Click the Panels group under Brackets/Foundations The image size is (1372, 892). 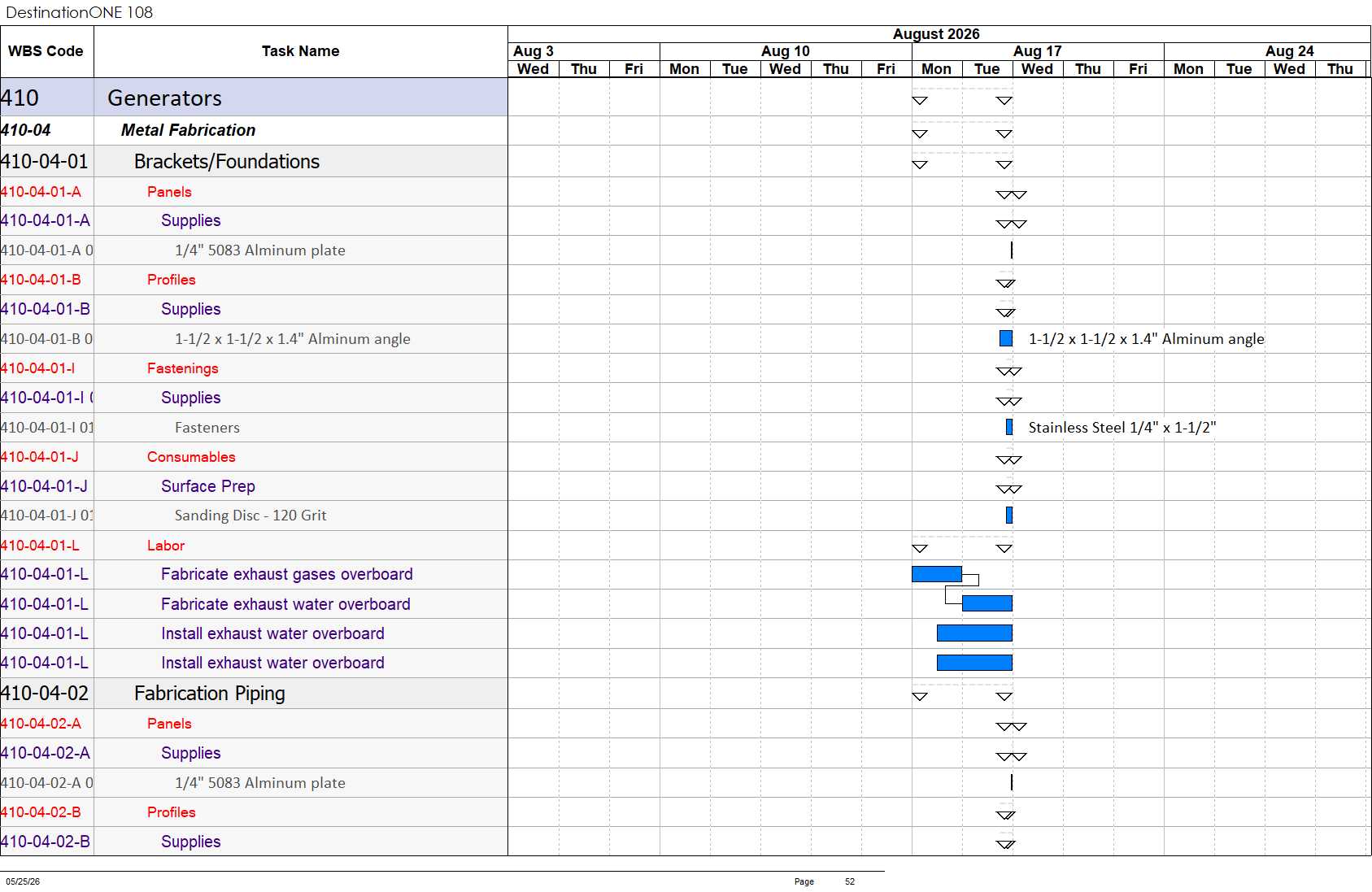(169, 192)
